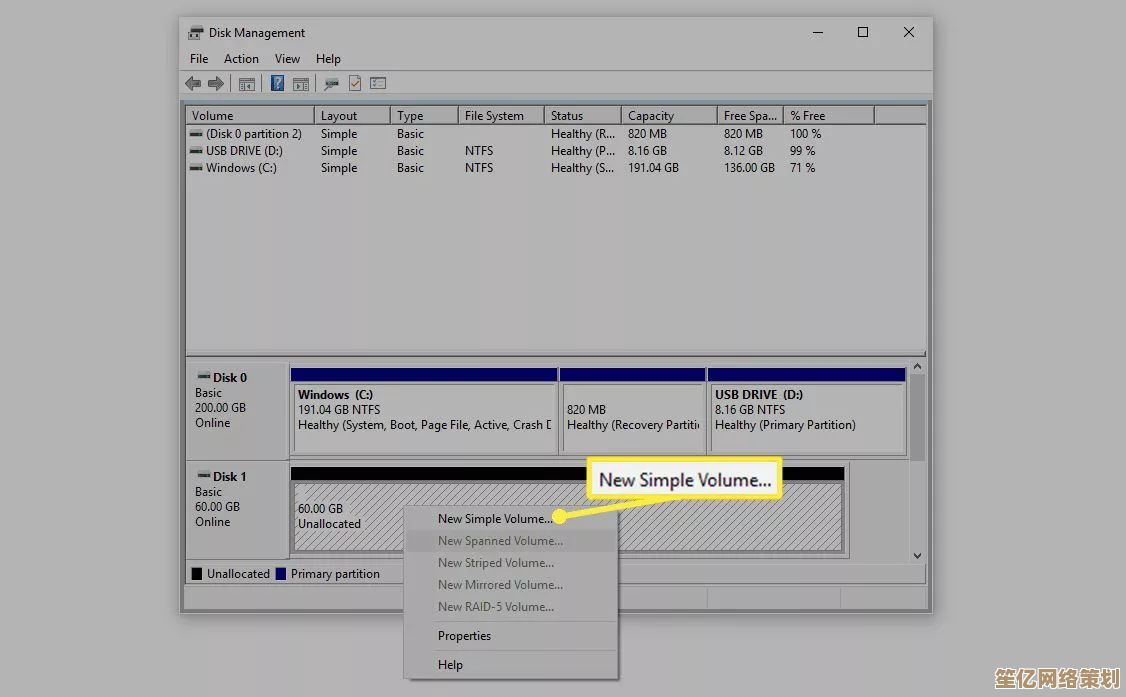Sort by the File System column header
Viewport: 1126px width, 697px height.
(494, 116)
